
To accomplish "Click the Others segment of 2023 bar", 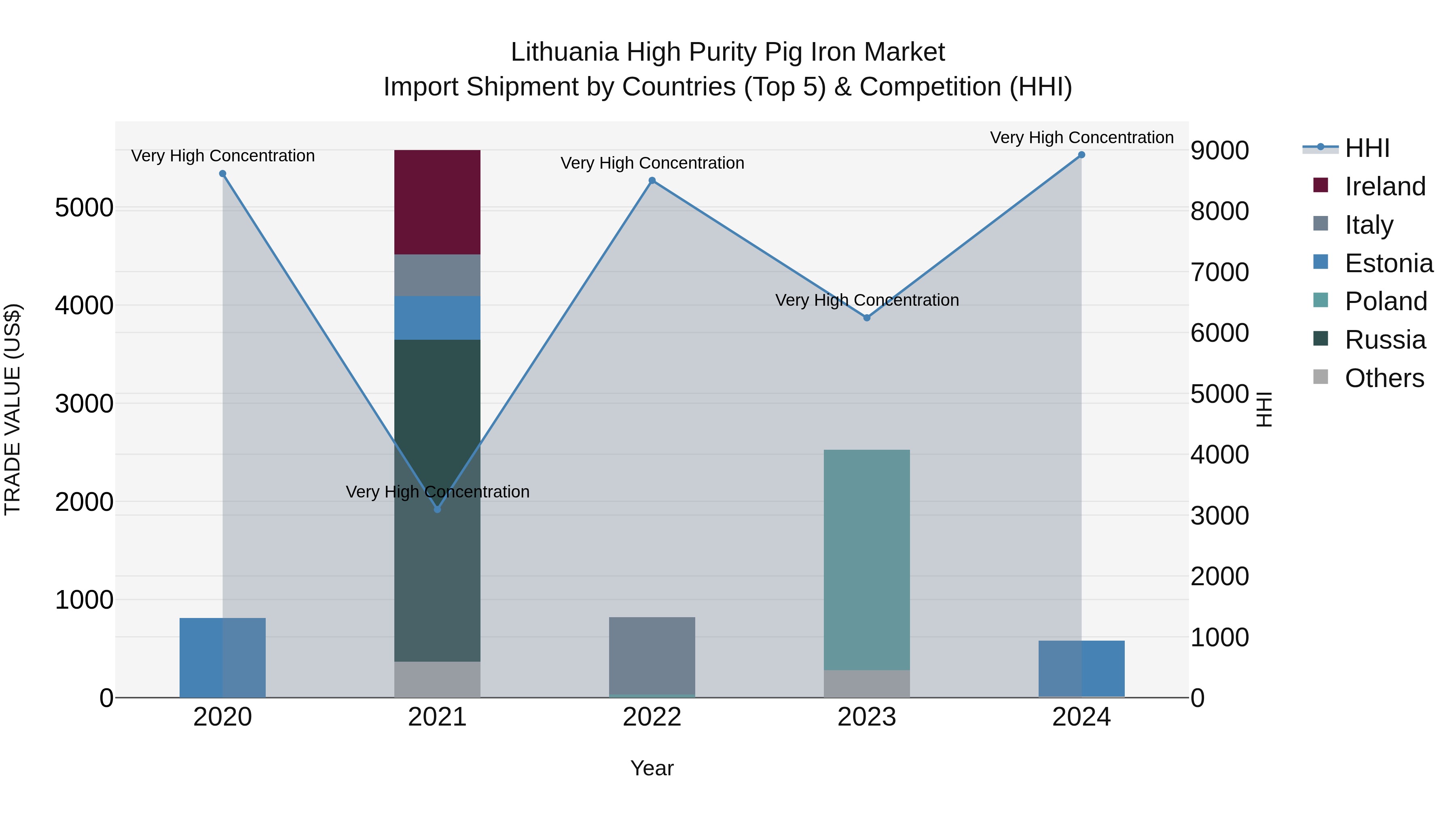I will click(x=867, y=684).
